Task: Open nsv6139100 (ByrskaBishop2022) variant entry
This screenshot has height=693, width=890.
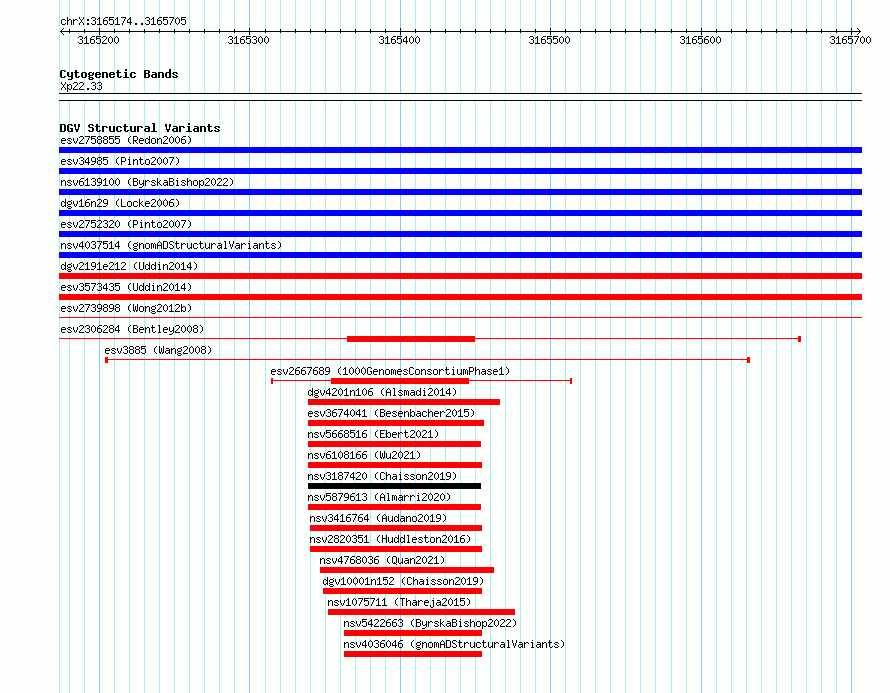Action: [x=147, y=182]
